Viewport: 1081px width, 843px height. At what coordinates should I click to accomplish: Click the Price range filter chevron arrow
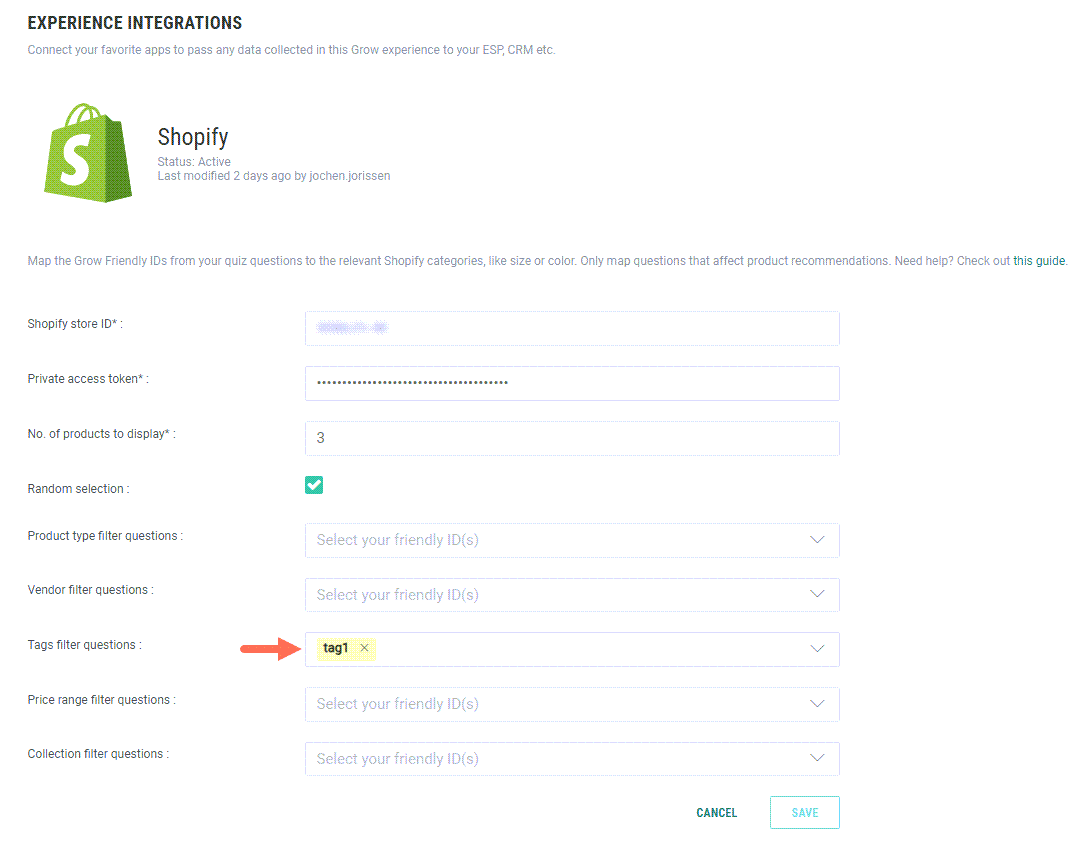pyautogui.click(x=817, y=704)
